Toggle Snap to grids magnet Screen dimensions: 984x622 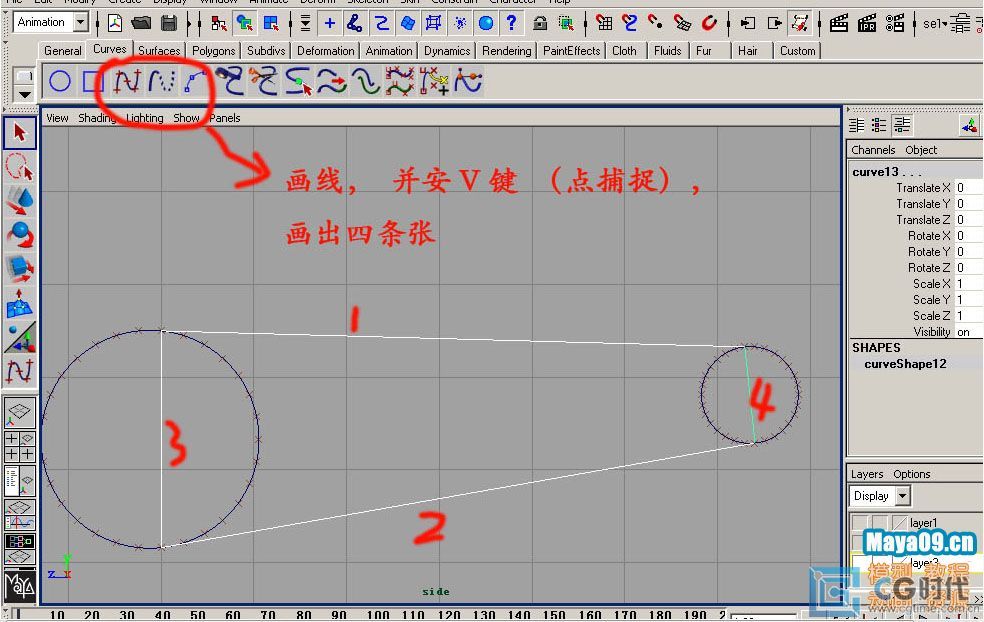coord(604,24)
